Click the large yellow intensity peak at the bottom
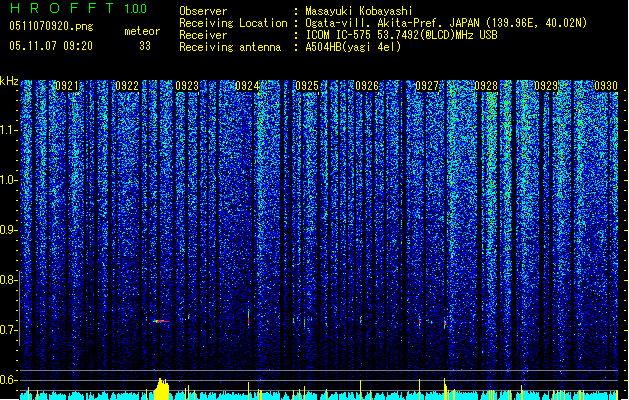The height and width of the screenshot is (400, 629). coord(162,389)
